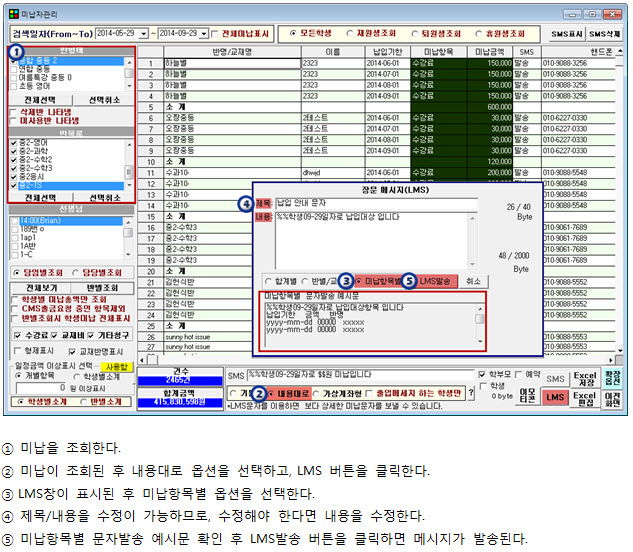
Task: Click the 확장옵션 button
Action: pyautogui.click(x=612, y=378)
